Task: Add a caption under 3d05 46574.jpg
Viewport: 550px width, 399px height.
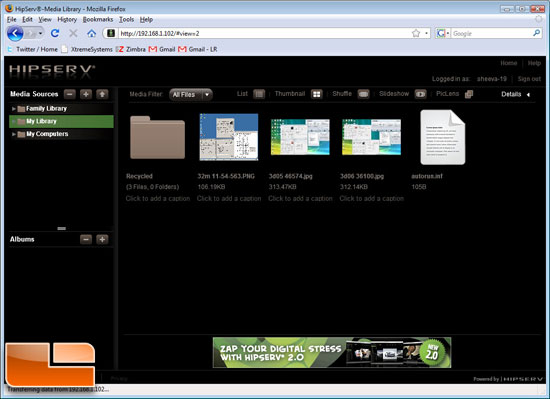Action: tap(300, 198)
